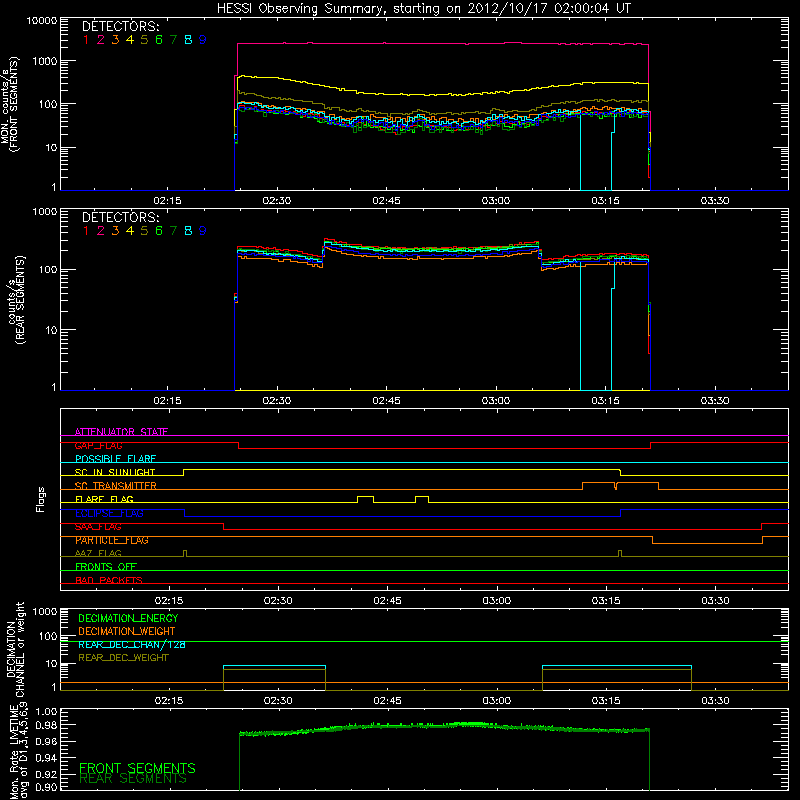
Task: Click the 02:45 tick label under rear segments plot
Action: (386, 401)
